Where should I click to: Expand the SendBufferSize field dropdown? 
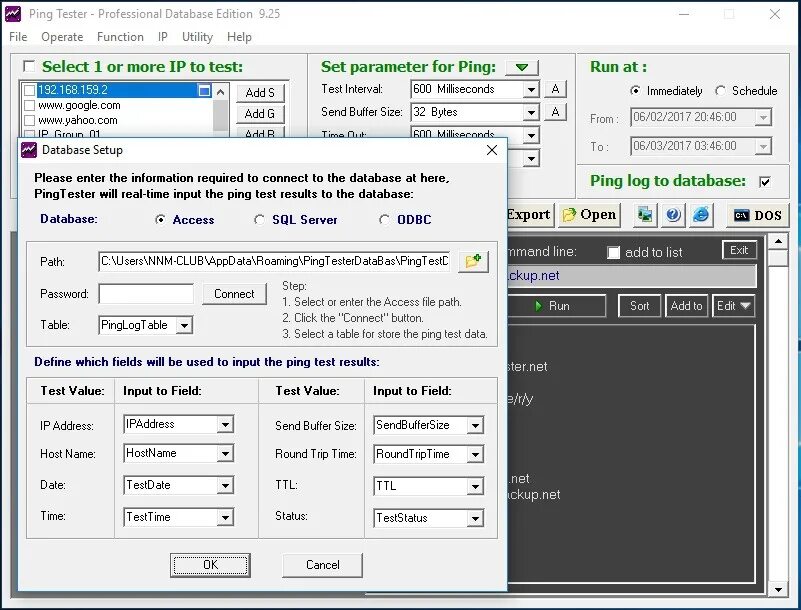click(x=475, y=426)
